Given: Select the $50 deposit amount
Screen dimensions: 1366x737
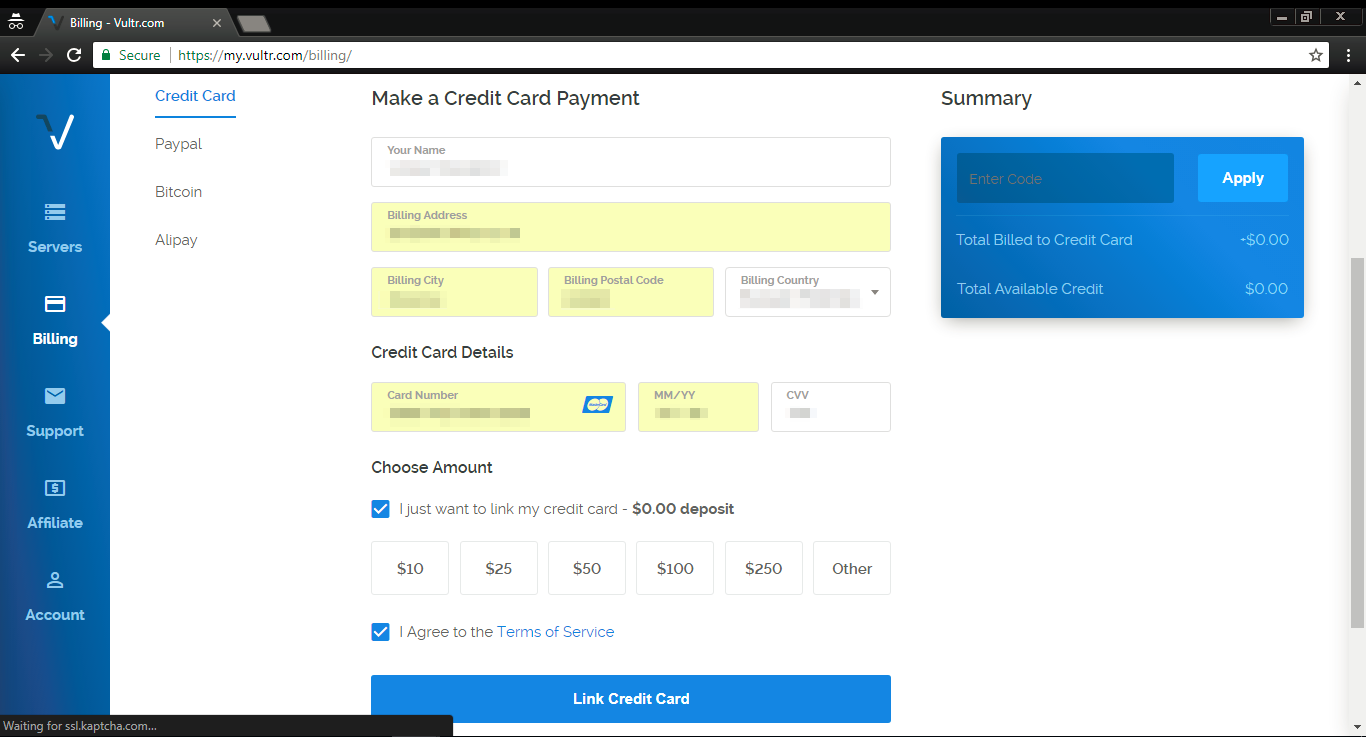Looking at the screenshot, I should (586, 568).
